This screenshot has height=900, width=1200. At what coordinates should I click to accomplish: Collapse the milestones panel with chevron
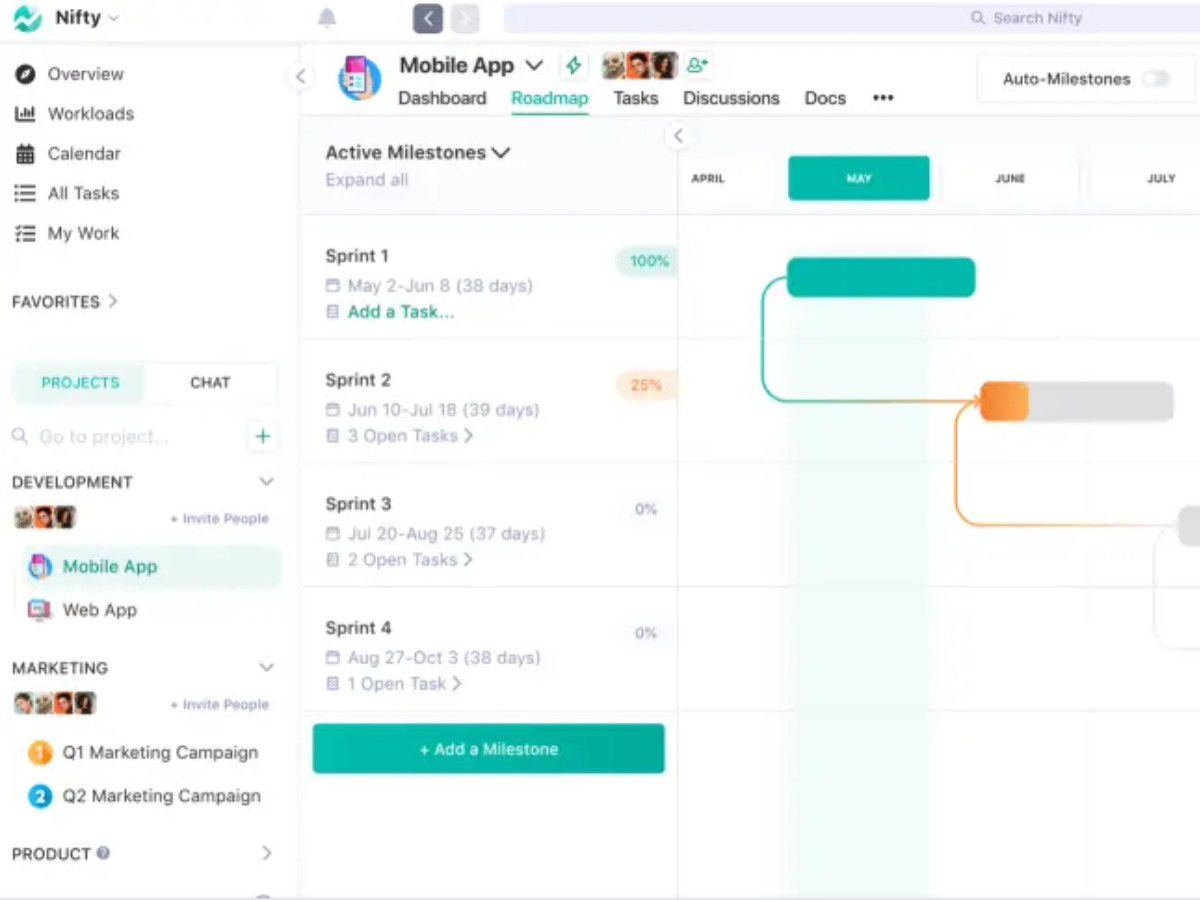click(x=678, y=136)
